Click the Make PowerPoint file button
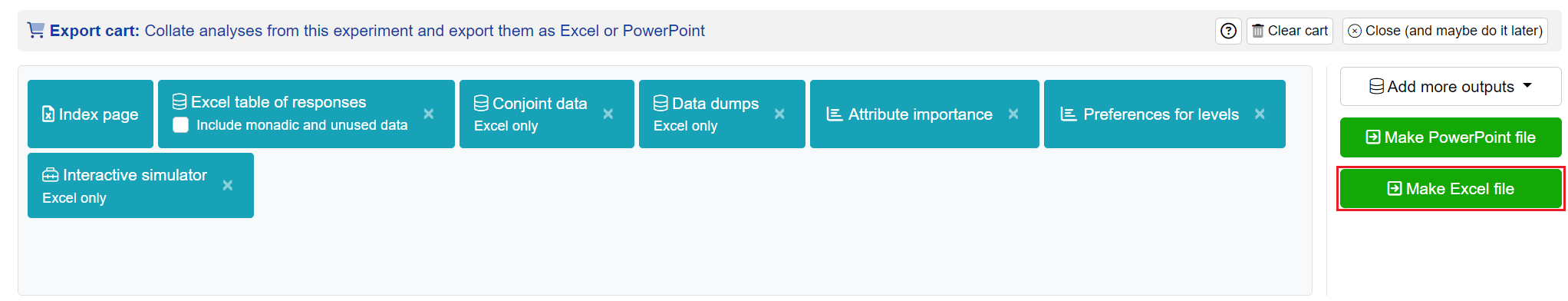 tap(1451, 137)
